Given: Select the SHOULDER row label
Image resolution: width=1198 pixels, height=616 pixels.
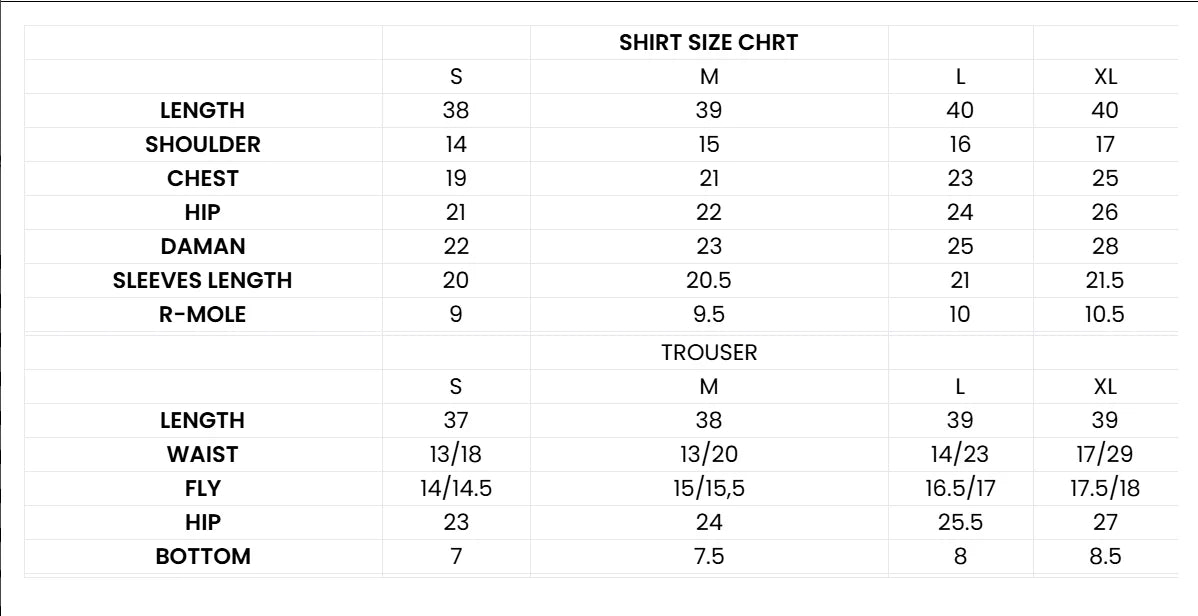Looking at the screenshot, I should tap(202, 145).
